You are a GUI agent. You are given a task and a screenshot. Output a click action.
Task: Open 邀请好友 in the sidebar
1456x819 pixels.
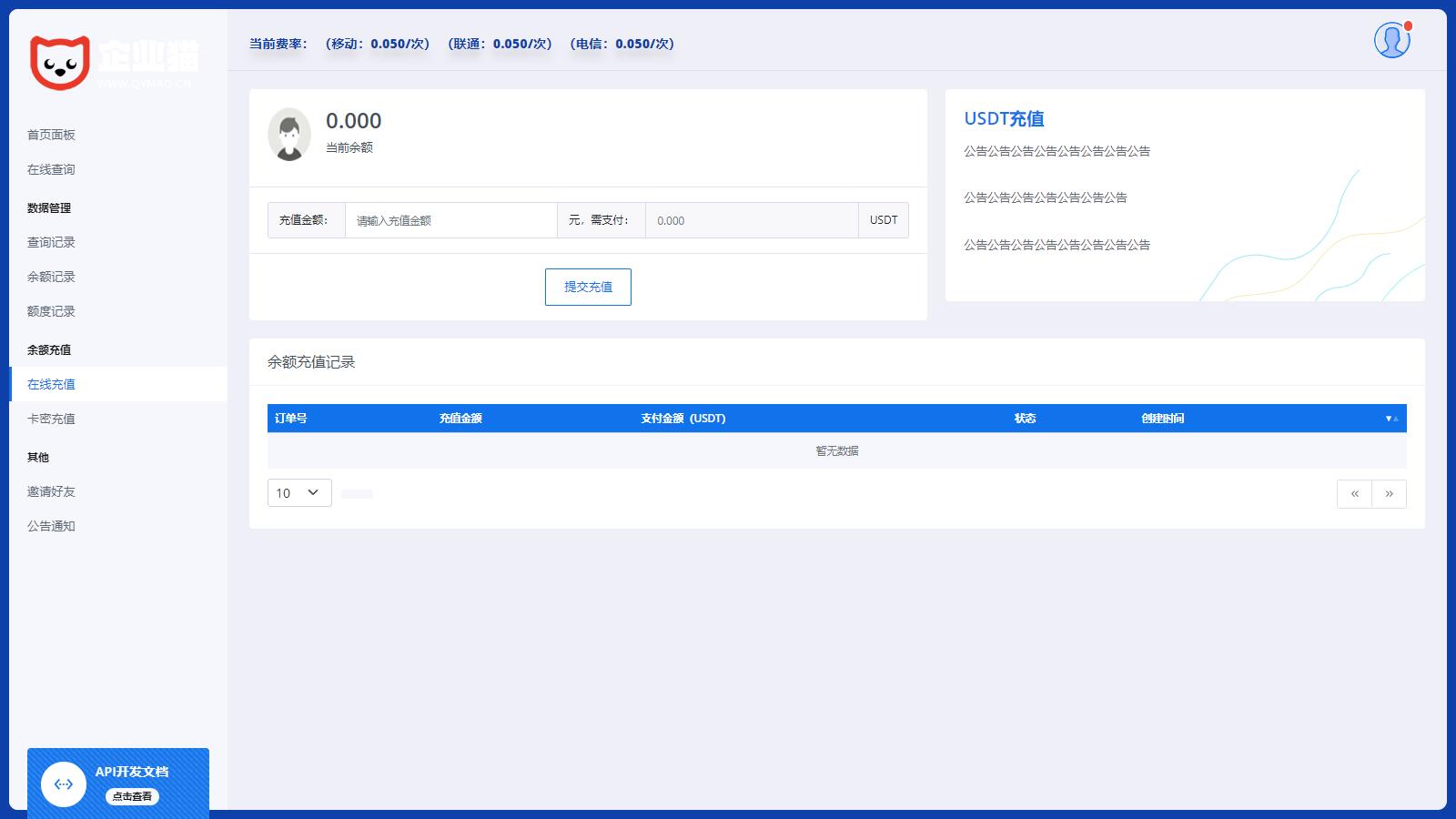tap(51, 491)
